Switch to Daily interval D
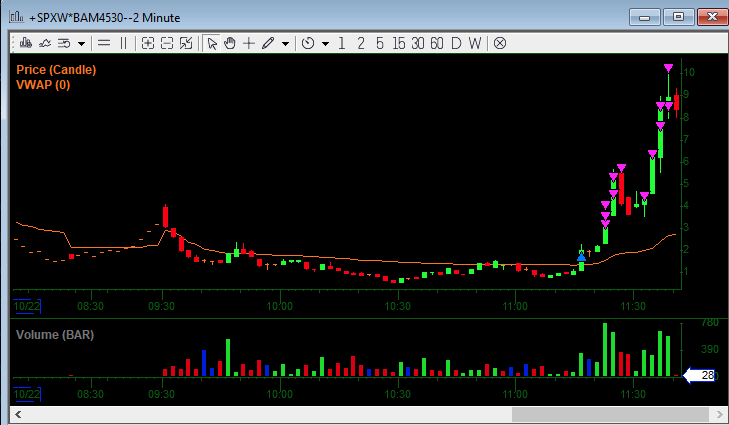 [456, 43]
